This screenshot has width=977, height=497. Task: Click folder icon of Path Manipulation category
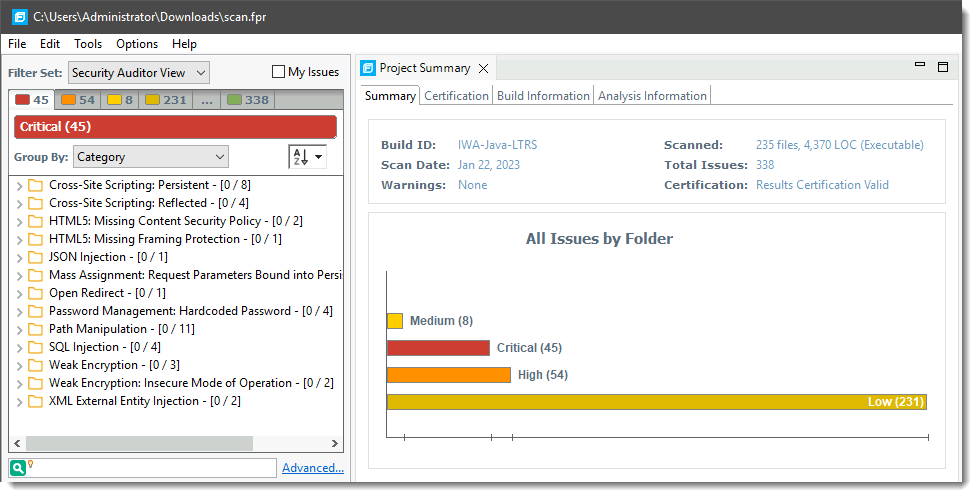[x=36, y=329]
